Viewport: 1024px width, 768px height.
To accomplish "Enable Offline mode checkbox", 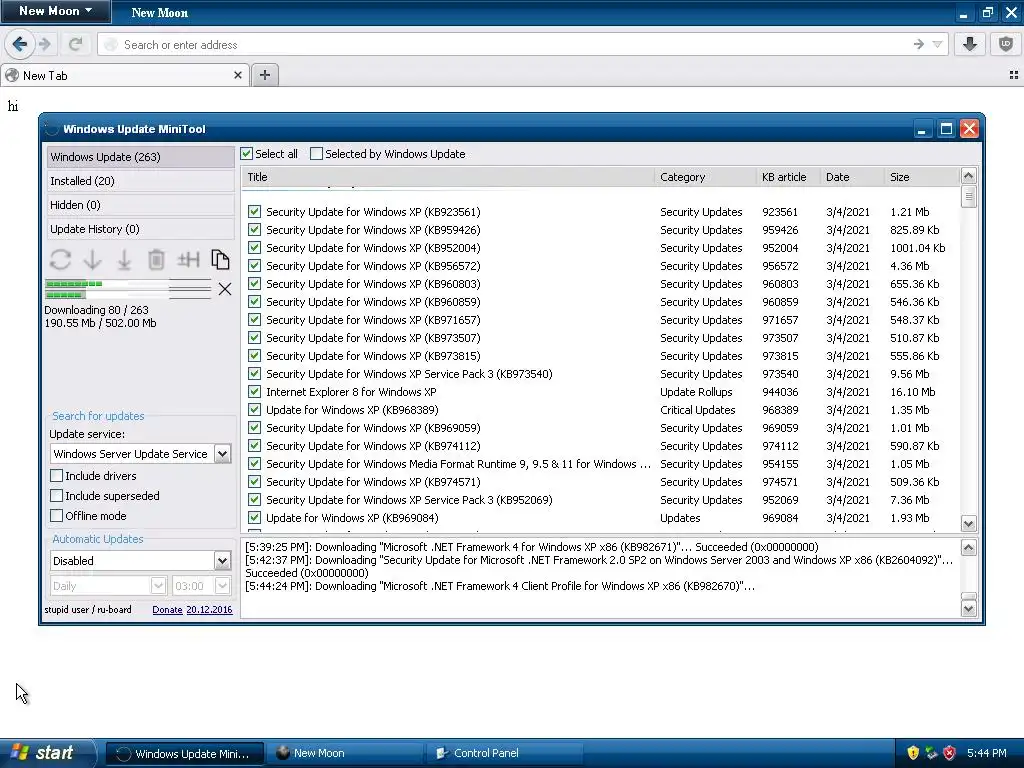I will click(57, 516).
